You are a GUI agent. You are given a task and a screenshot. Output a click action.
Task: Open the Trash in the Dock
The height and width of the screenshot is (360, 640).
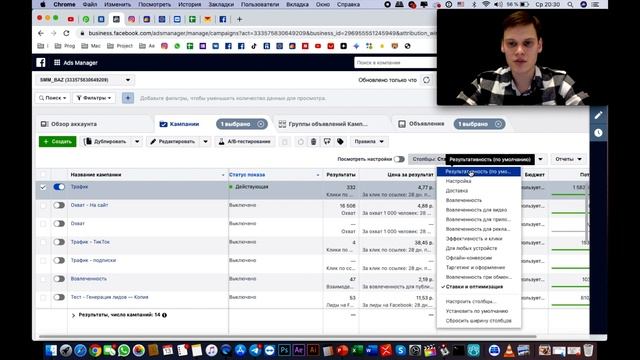pos(588,350)
